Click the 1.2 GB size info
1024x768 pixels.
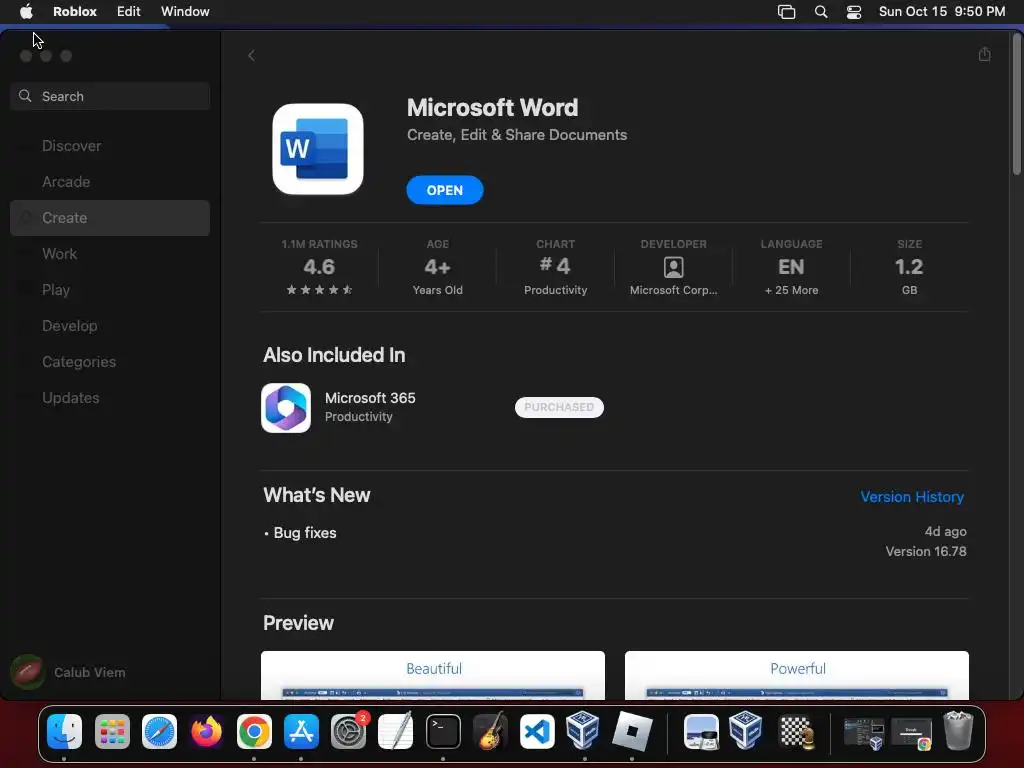click(x=909, y=267)
